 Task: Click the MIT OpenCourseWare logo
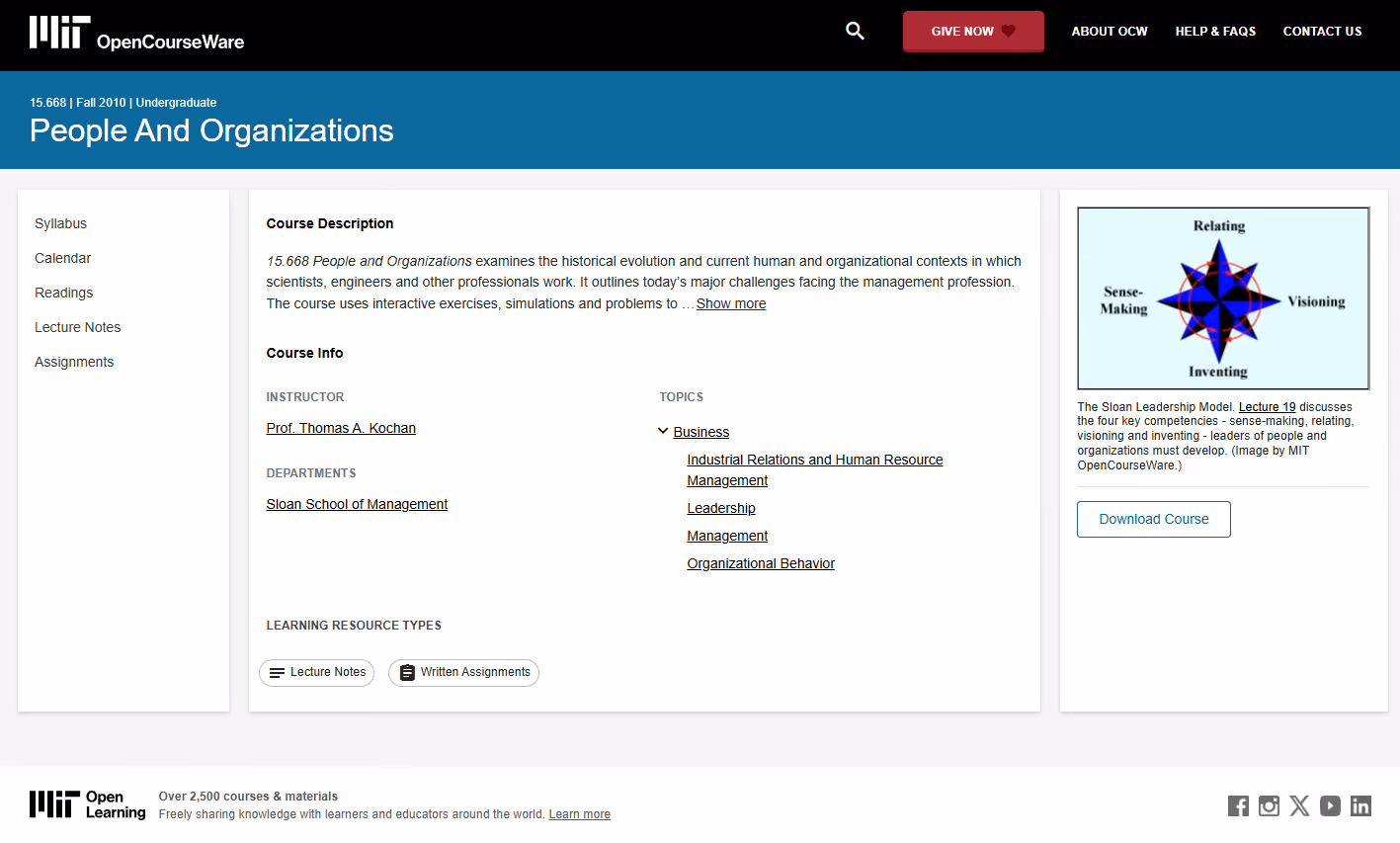[x=136, y=33]
